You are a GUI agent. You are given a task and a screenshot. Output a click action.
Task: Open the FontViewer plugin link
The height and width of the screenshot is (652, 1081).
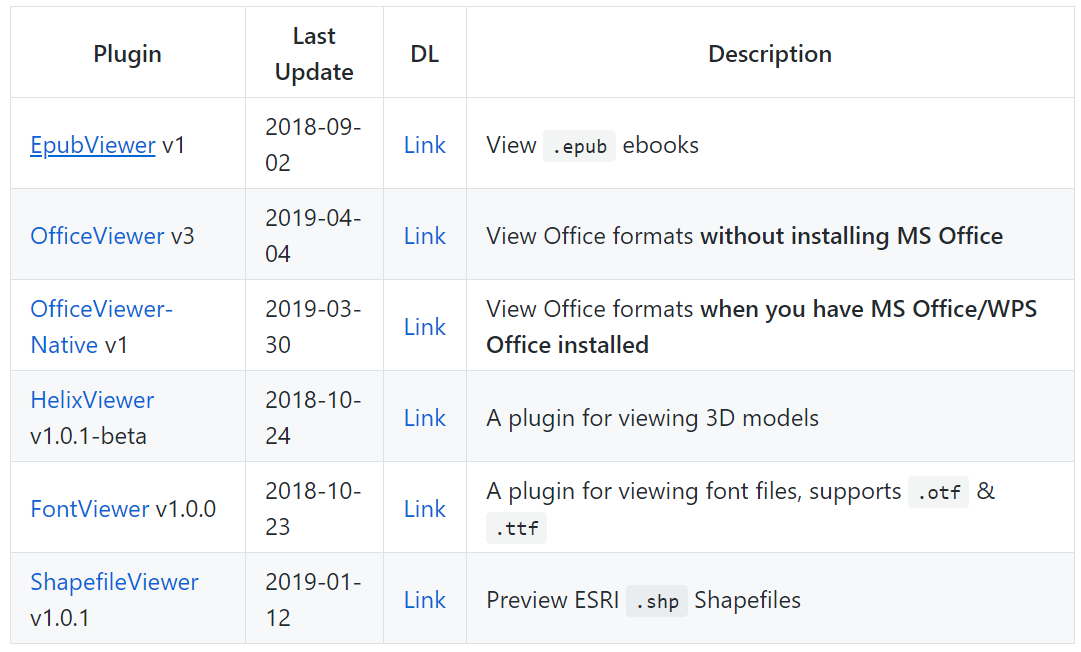[90, 509]
